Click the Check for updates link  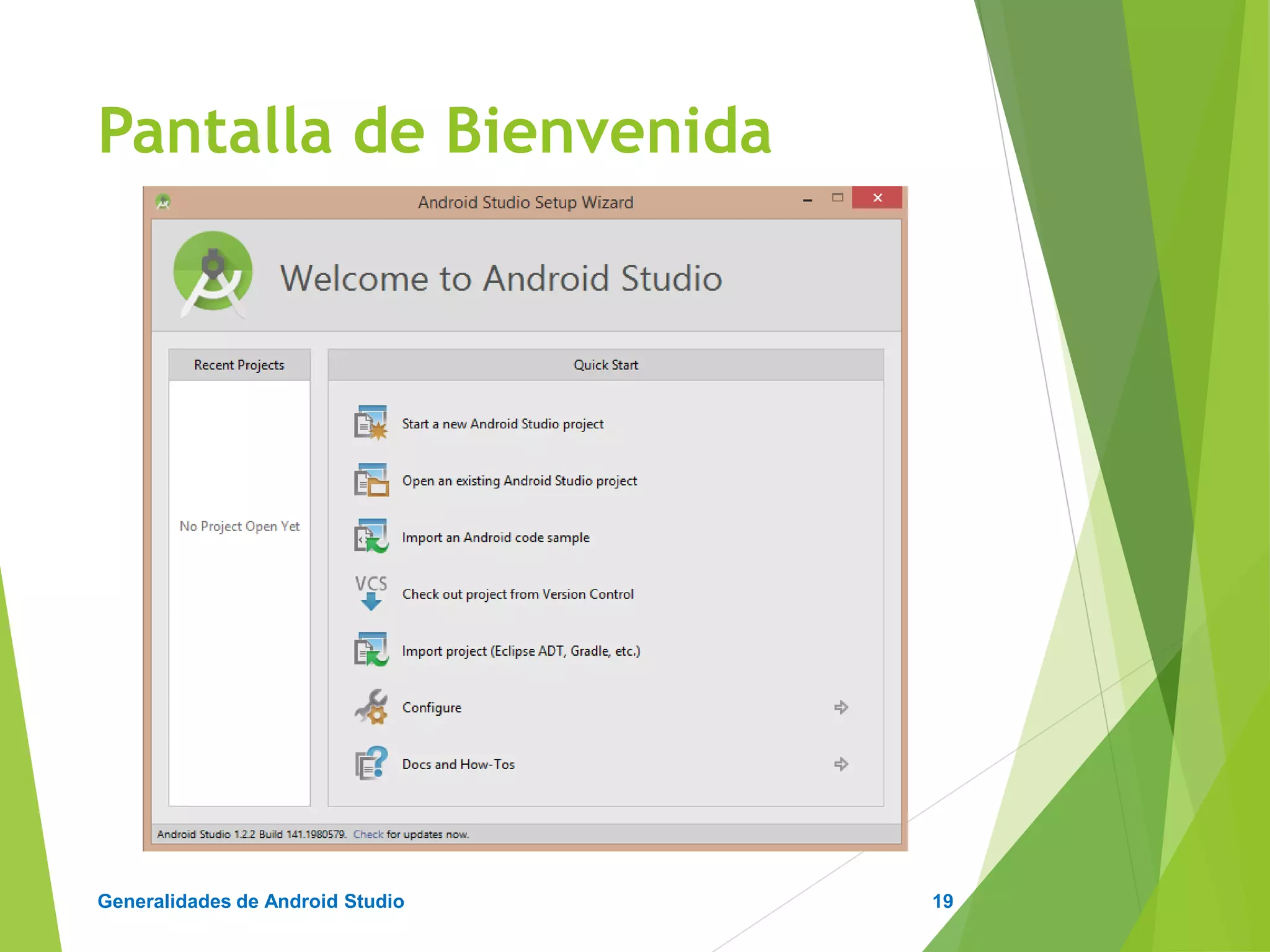tap(368, 834)
